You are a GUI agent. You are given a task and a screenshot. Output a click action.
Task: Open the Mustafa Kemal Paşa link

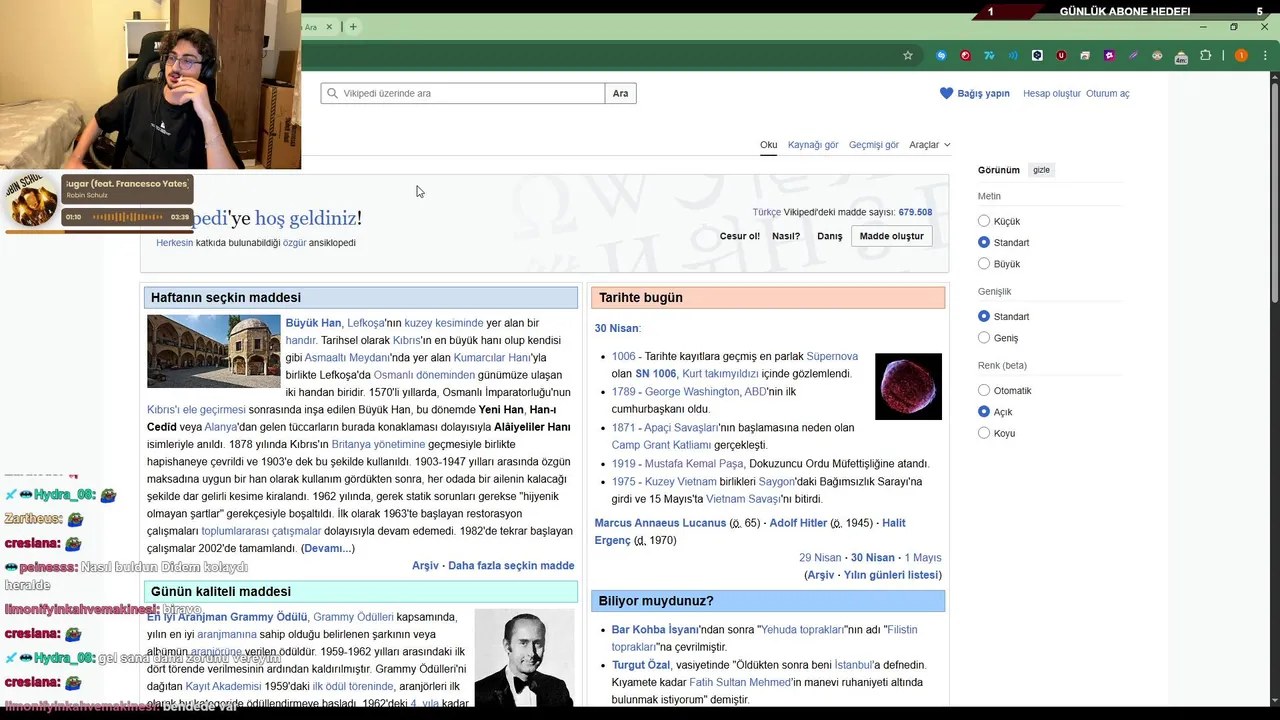[x=694, y=464]
